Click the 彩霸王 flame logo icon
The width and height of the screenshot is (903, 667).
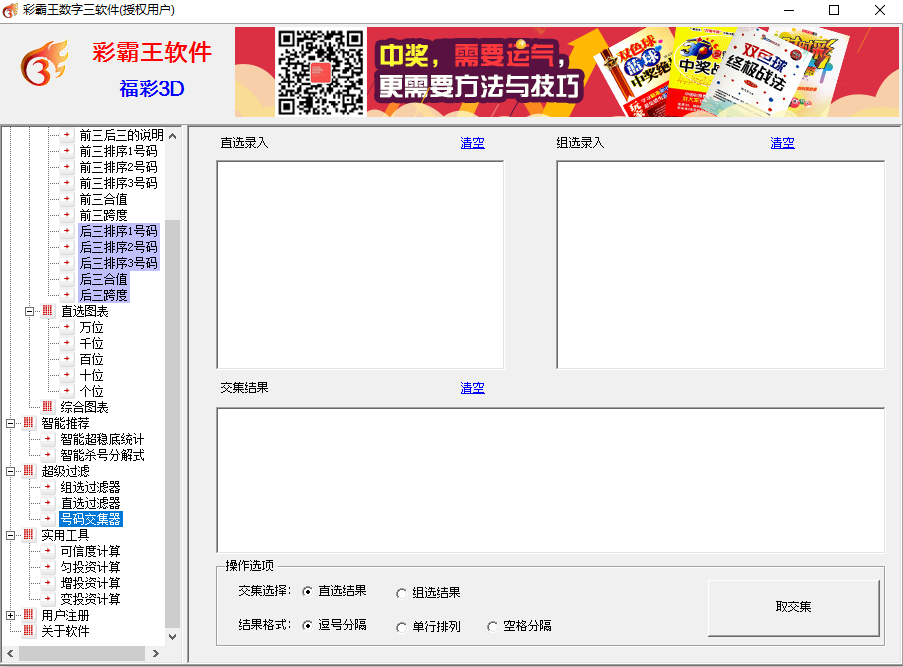coord(44,63)
